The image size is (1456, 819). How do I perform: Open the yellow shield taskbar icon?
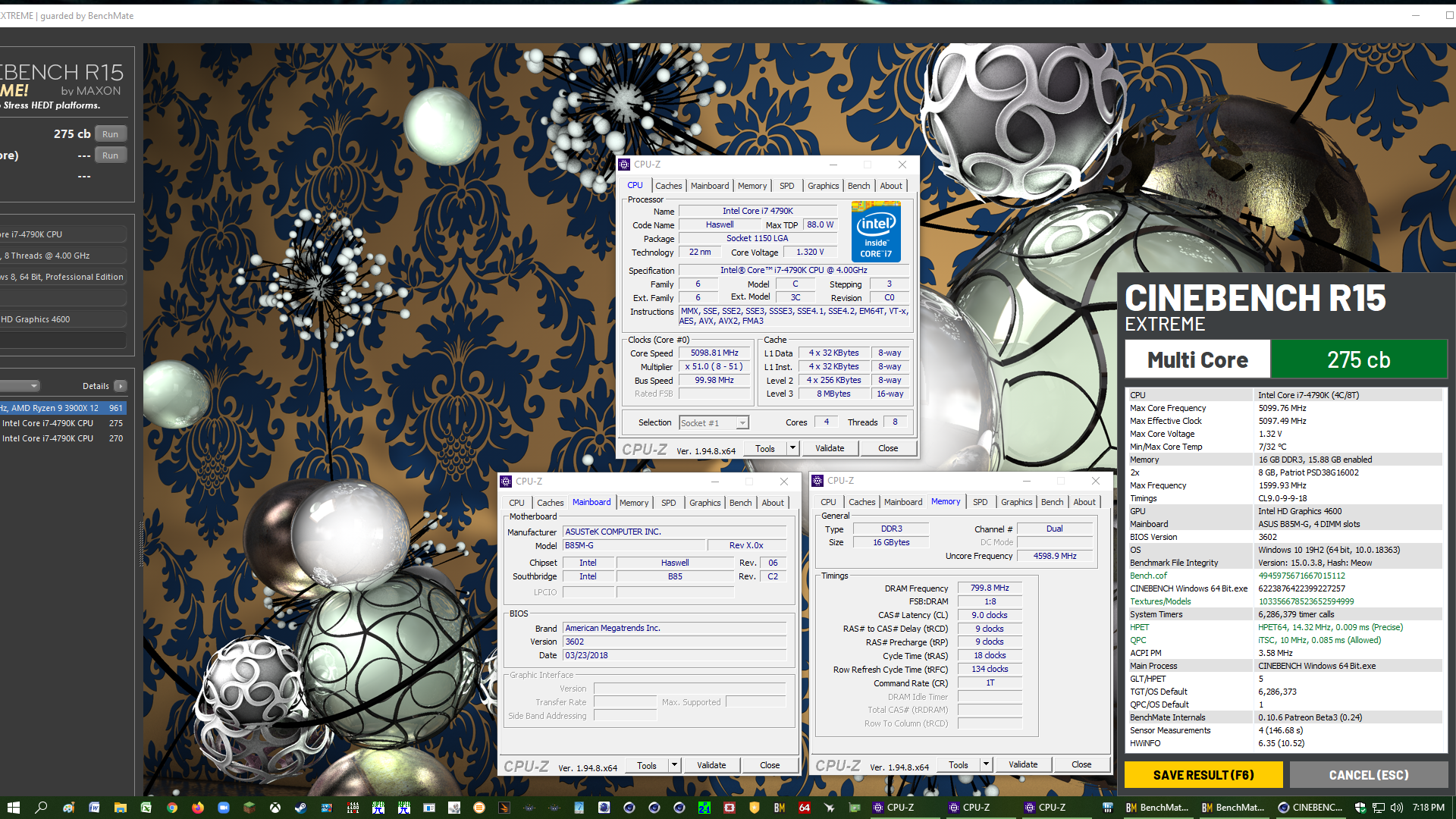[x=754, y=808]
